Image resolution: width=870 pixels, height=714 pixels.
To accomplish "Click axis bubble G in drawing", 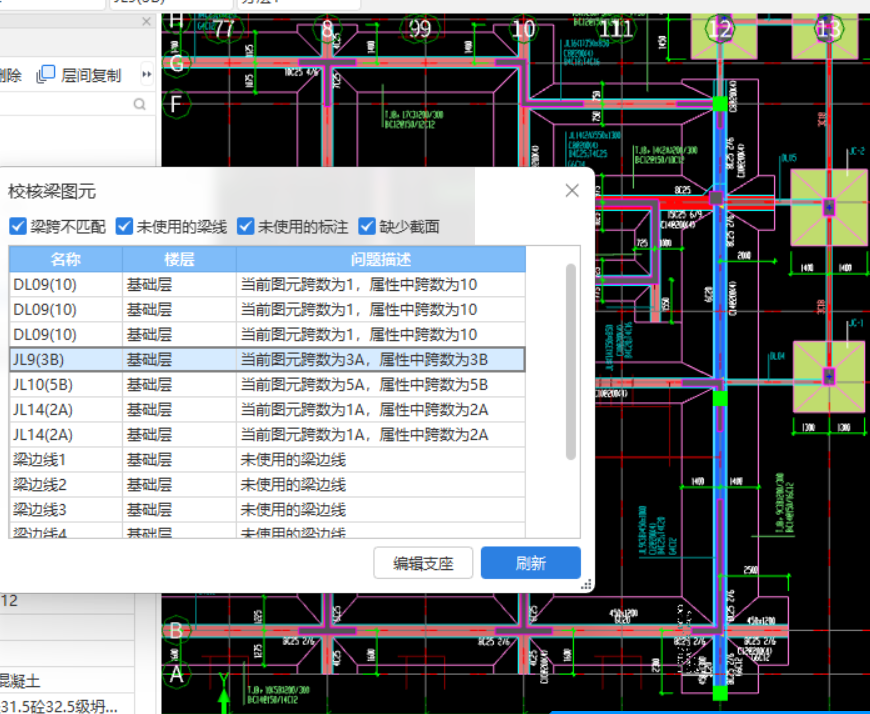I will click(176, 63).
